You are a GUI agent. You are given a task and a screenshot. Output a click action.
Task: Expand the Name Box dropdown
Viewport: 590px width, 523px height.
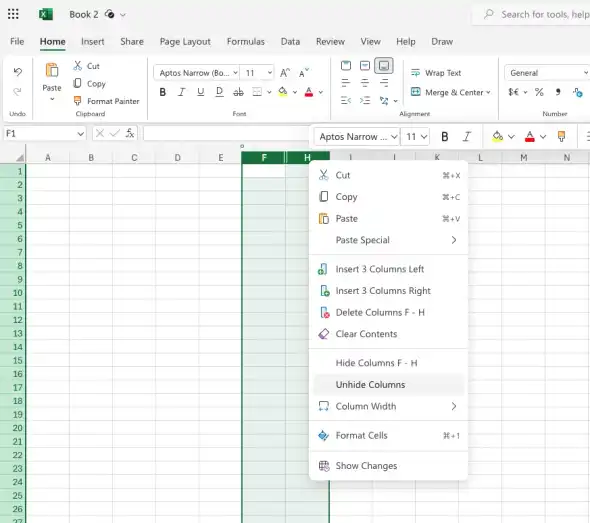coord(81,134)
